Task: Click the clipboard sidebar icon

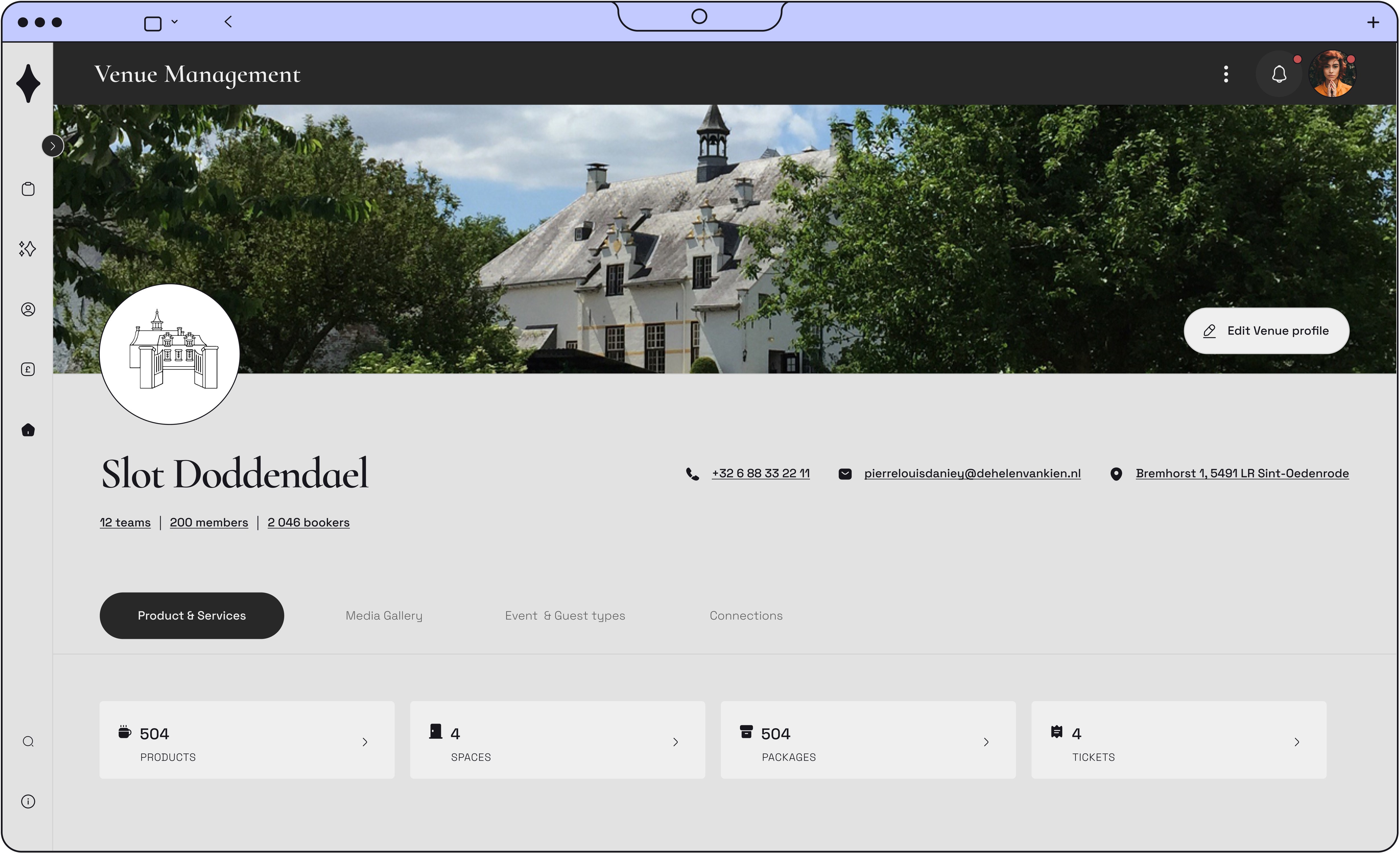Action: 28,189
